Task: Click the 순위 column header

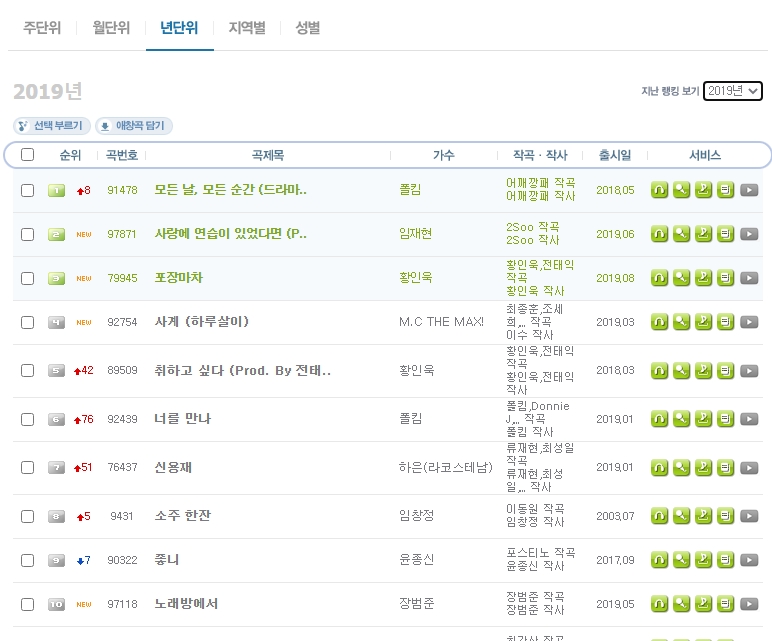Action: (70, 155)
